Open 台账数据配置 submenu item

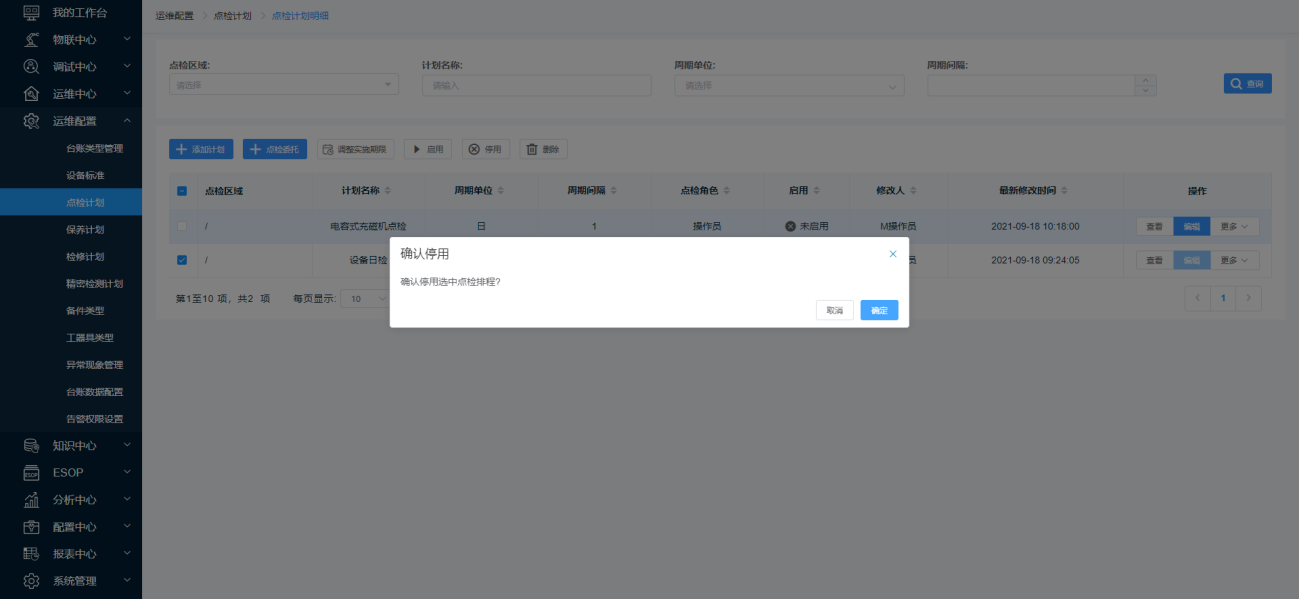94,391
